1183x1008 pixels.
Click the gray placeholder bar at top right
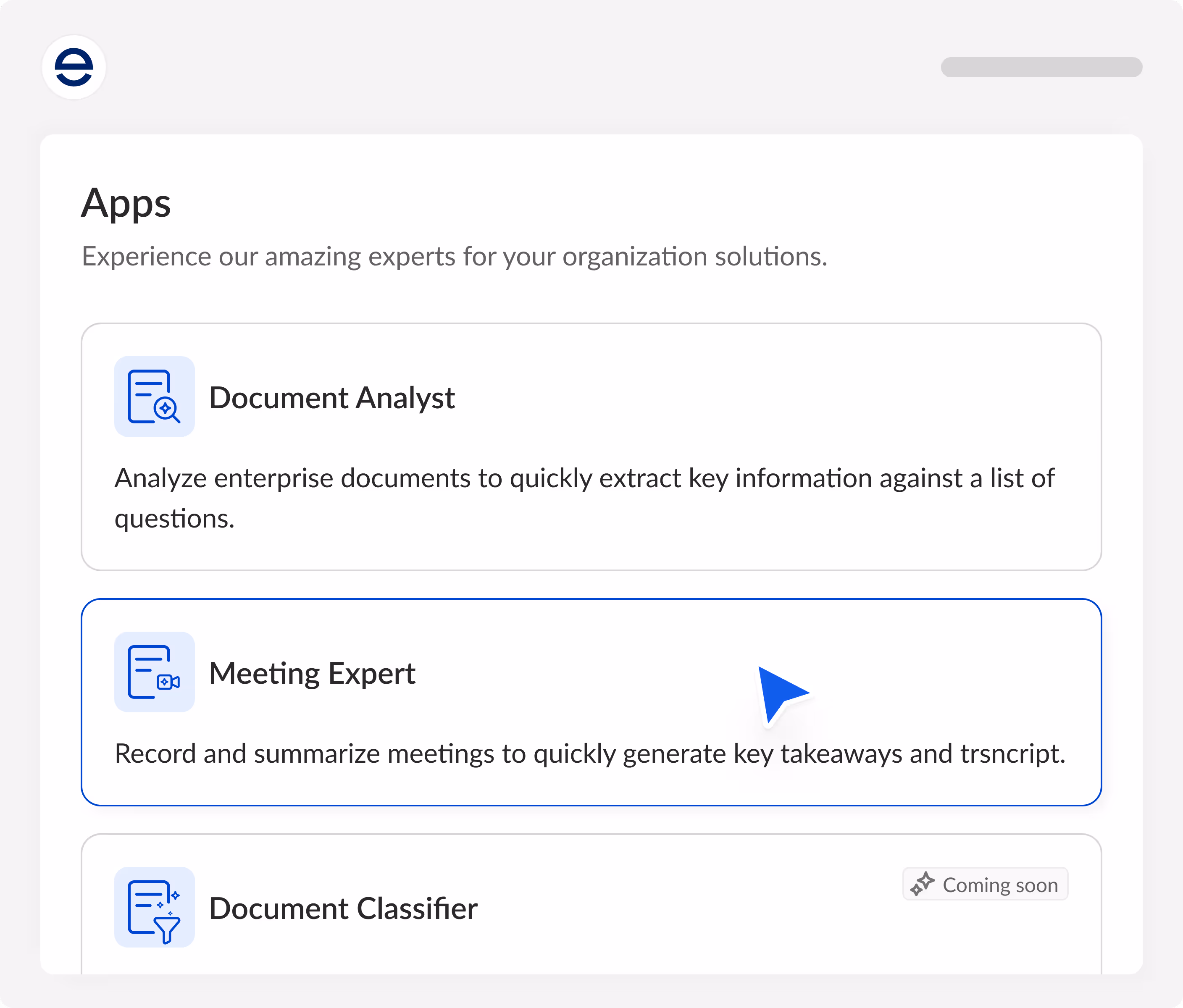(x=1041, y=67)
